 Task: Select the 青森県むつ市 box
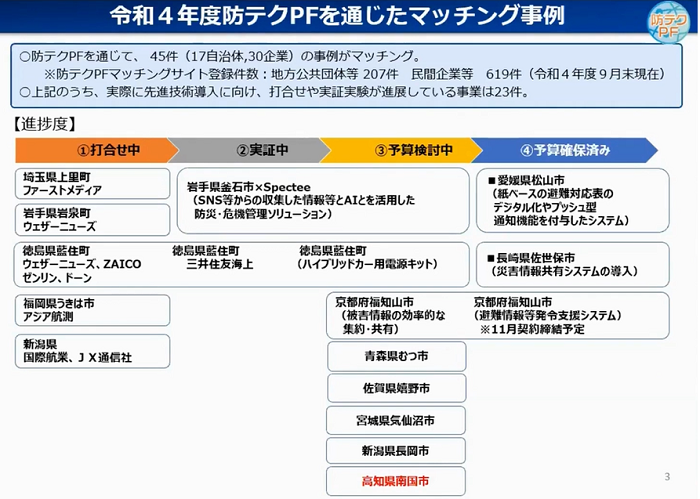[x=396, y=356]
